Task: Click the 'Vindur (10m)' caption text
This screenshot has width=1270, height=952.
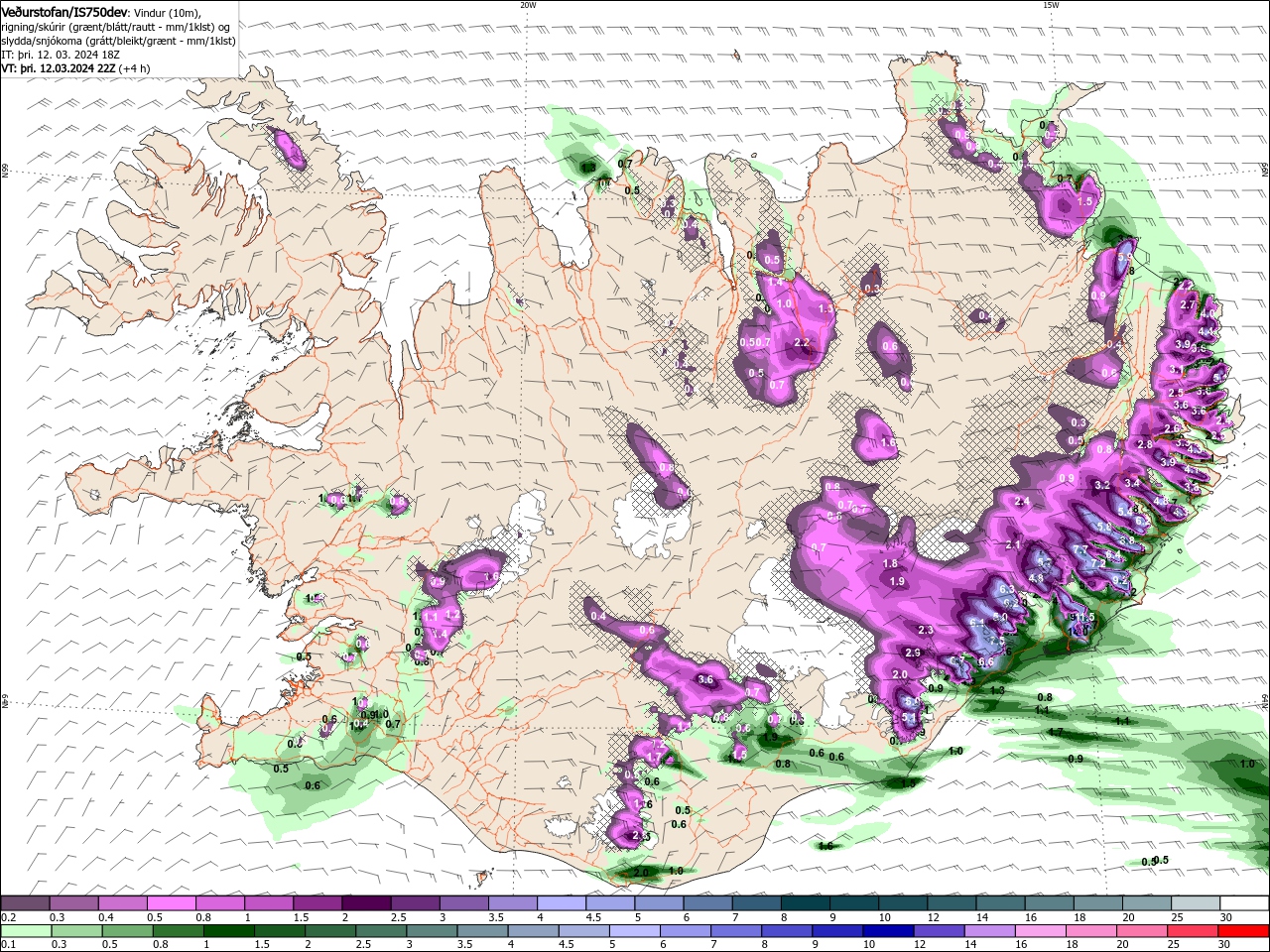Action: tap(168, 12)
